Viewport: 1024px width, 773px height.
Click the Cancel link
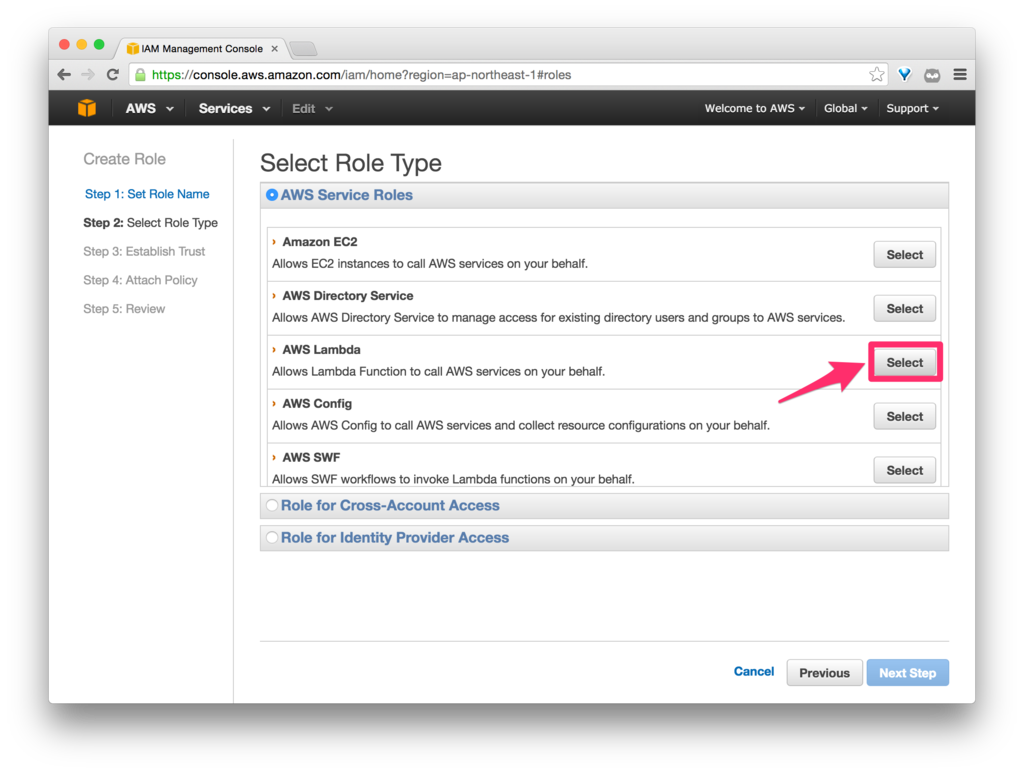754,671
